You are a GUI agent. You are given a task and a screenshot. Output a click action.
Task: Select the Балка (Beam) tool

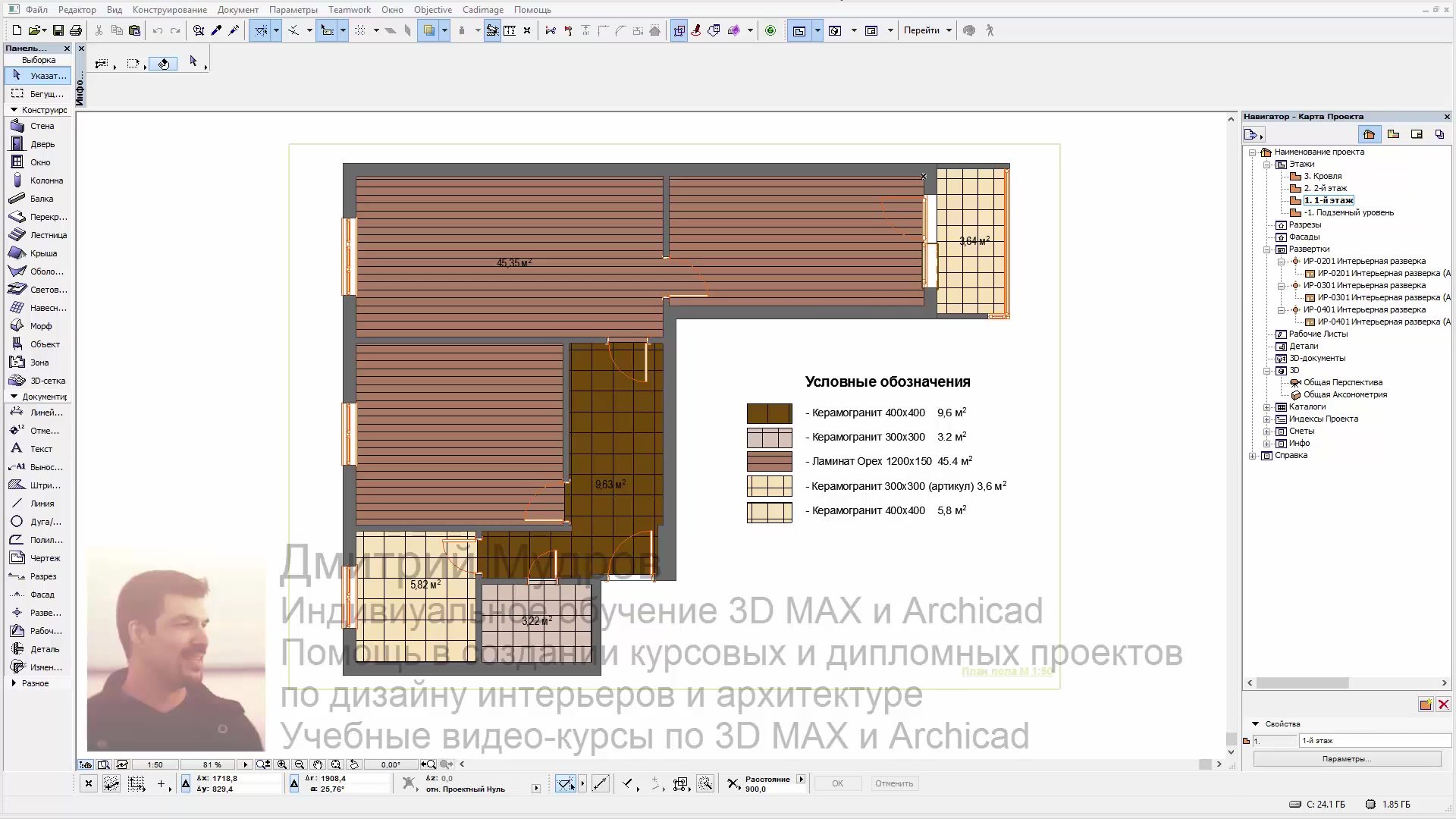[38, 199]
